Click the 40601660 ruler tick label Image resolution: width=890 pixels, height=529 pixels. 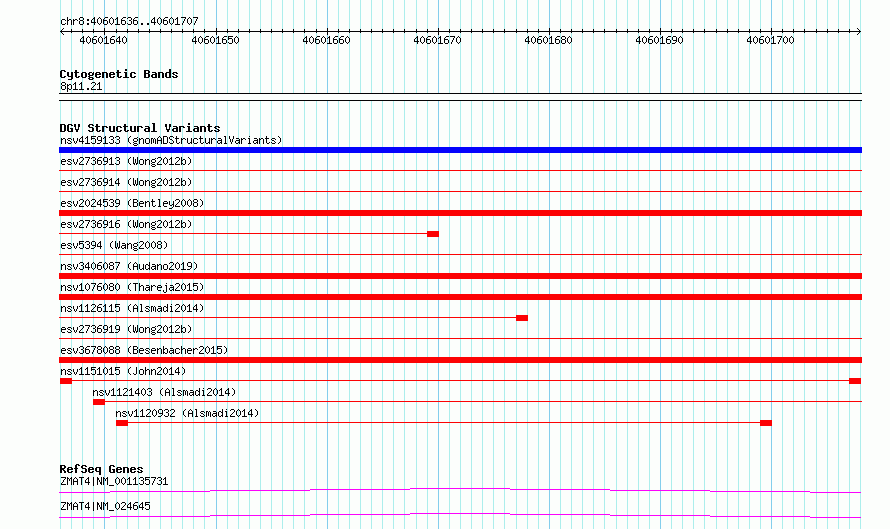pos(326,40)
